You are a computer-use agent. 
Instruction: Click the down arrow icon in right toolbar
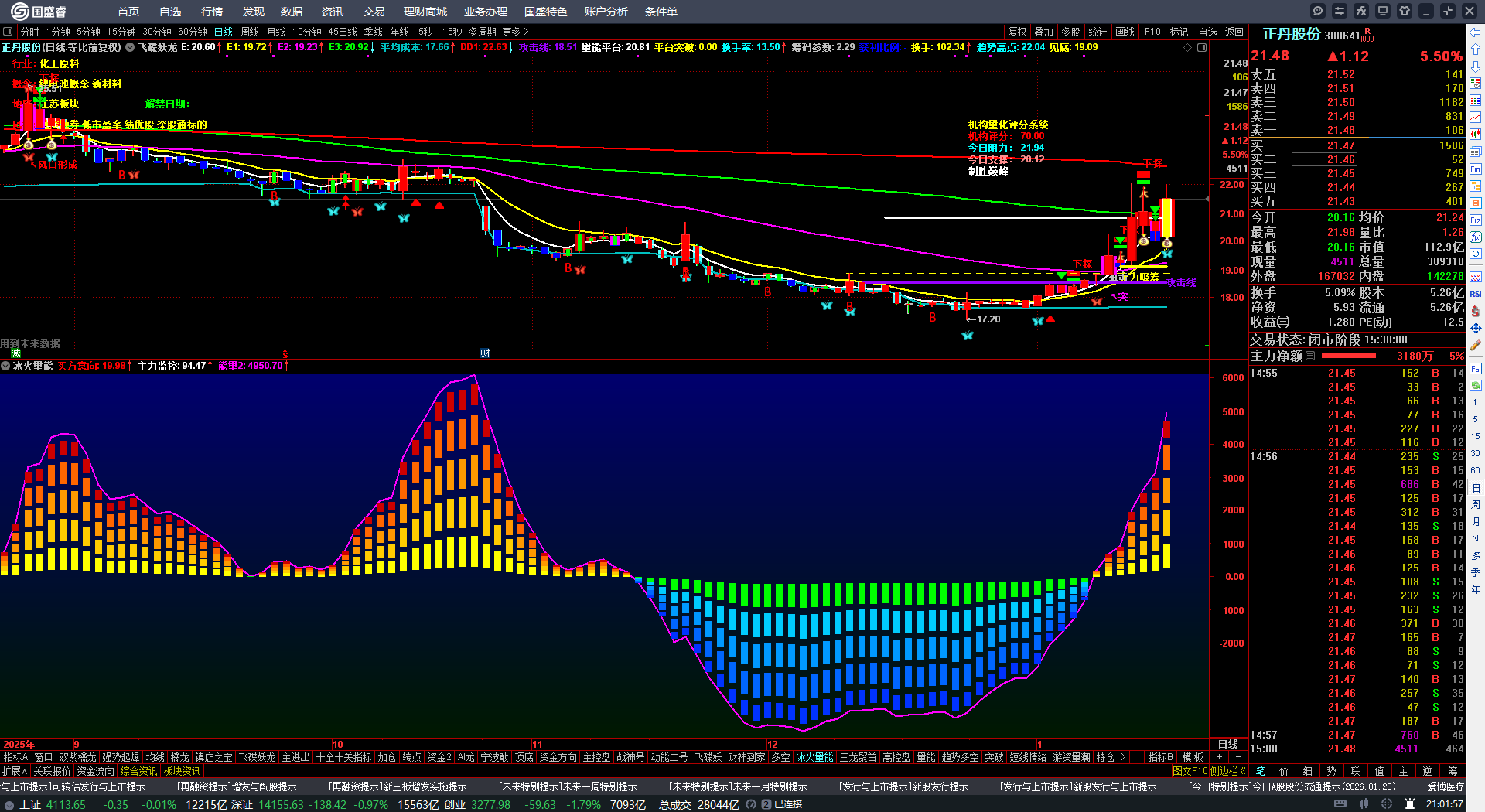tap(1476, 67)
